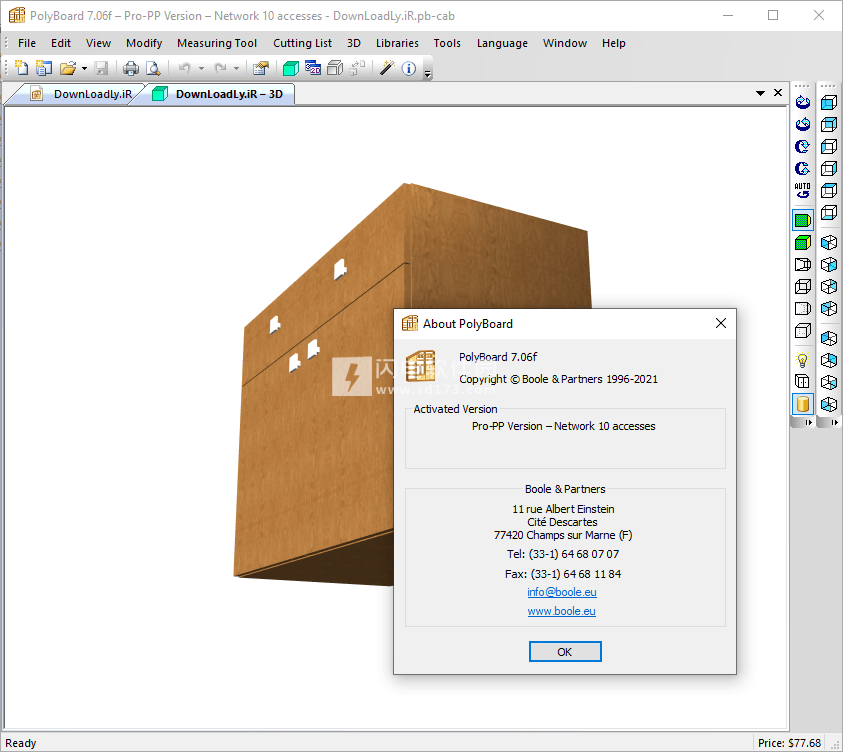Expand the undo history dropdown arrow
The height and width of the screenshot is (752, 843).
[x=201, y=69]
